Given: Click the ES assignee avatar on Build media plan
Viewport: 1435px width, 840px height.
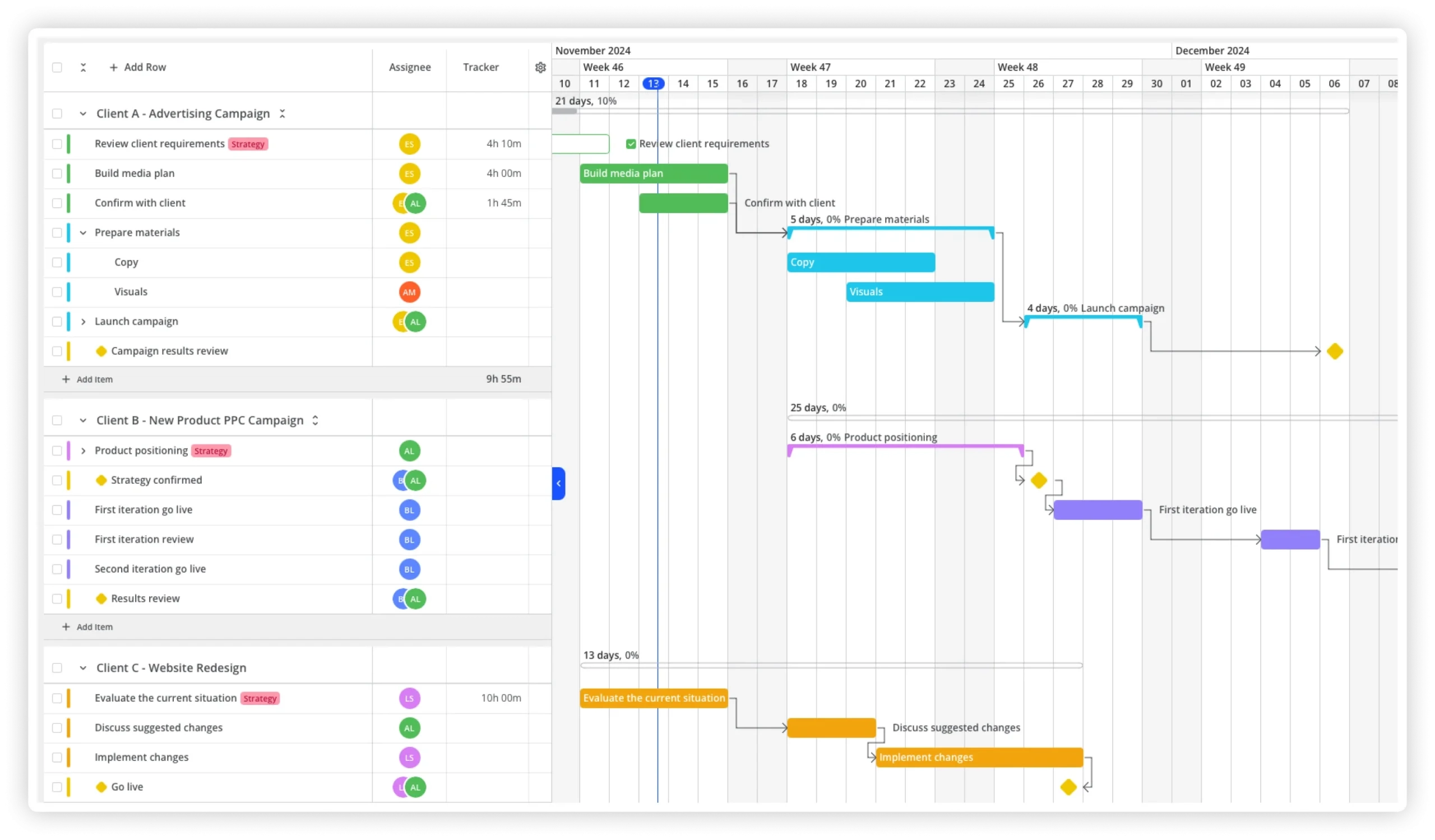Looking at the screenshot, I should [409, 174].
